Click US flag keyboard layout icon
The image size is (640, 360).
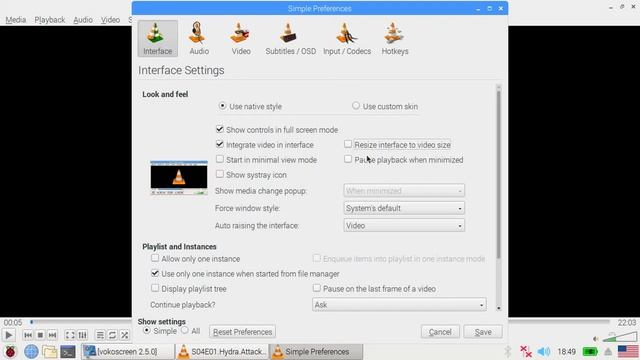[x=628, y=351]
